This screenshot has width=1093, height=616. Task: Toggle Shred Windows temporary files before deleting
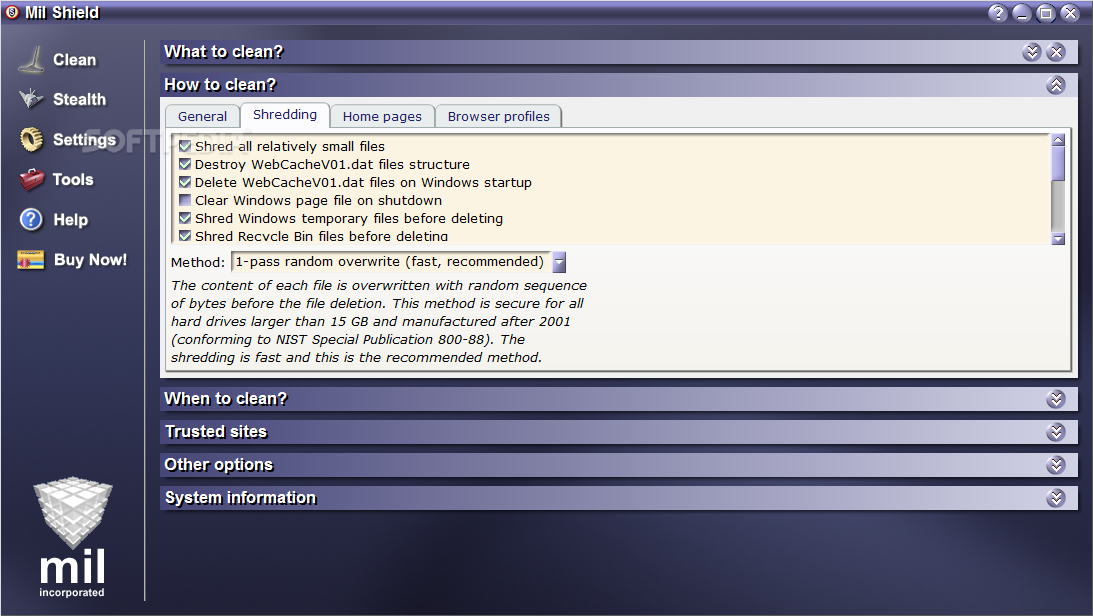click(185, 218)
